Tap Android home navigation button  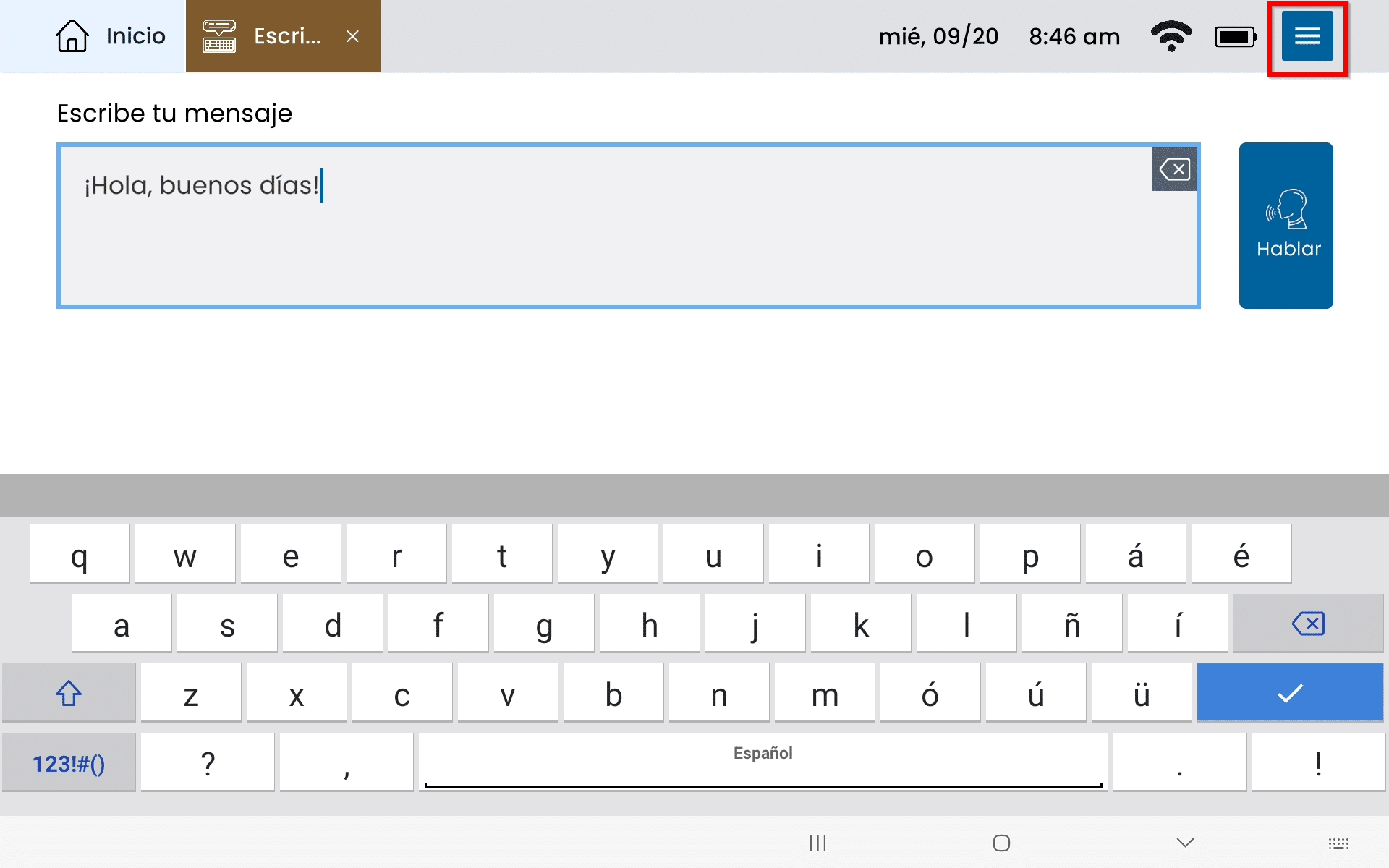(1001, 843)
